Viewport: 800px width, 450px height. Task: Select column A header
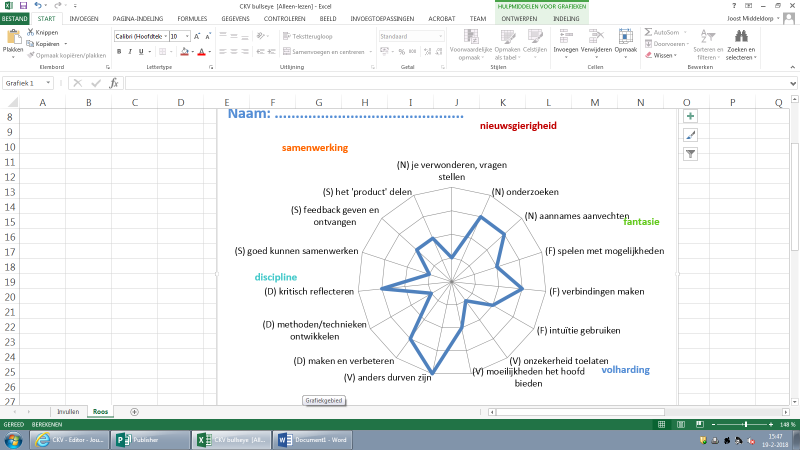(42, 103)
